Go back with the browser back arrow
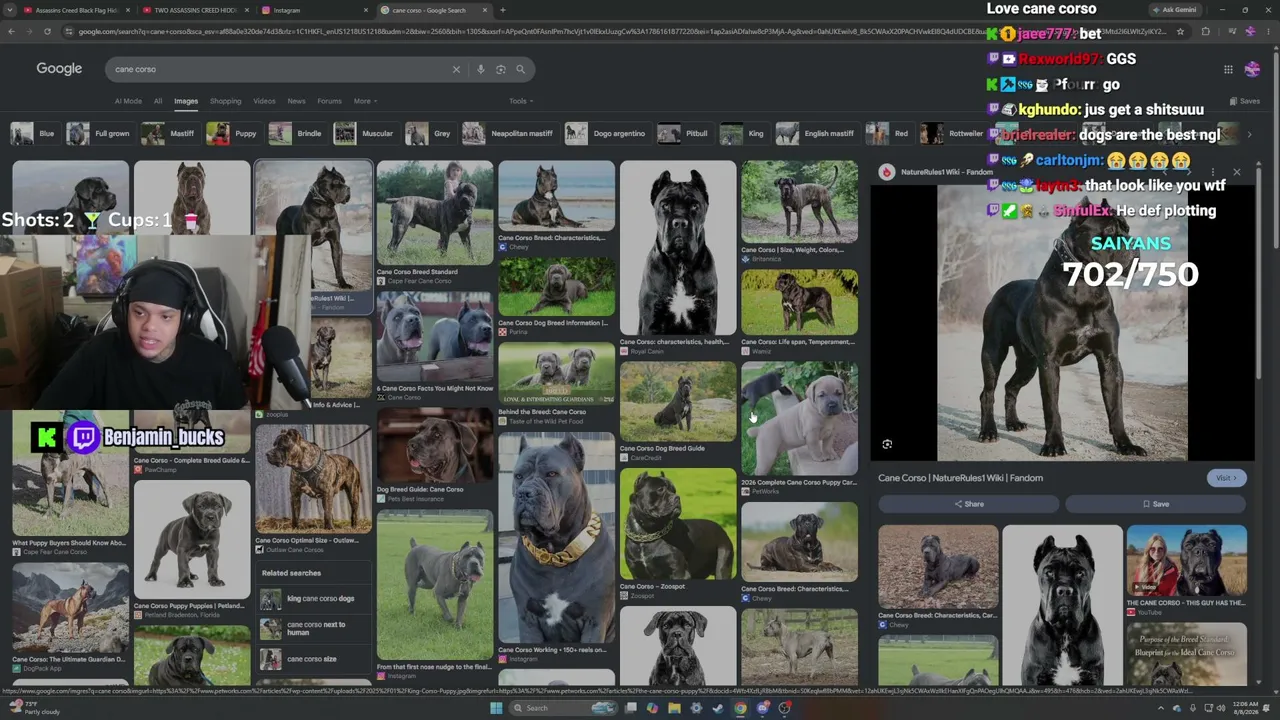The image size is (1280, 720). coord(11,31)
